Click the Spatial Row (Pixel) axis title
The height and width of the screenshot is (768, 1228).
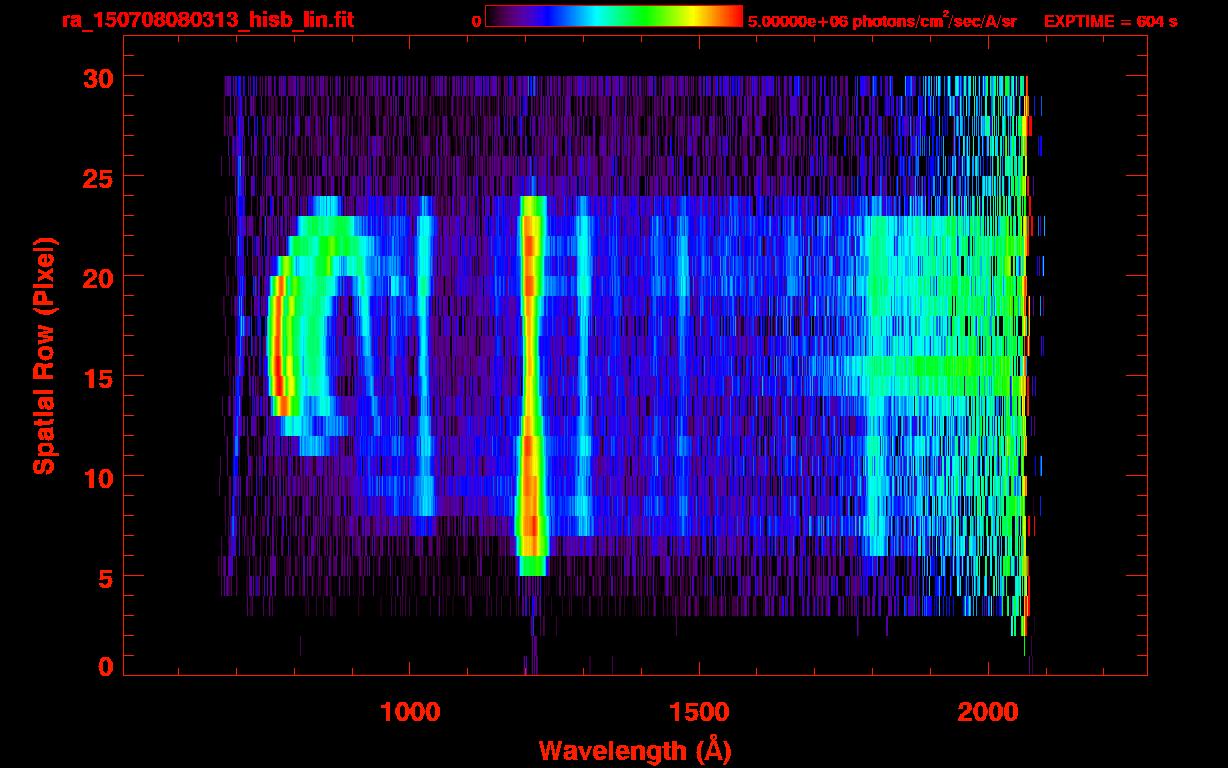43,355
